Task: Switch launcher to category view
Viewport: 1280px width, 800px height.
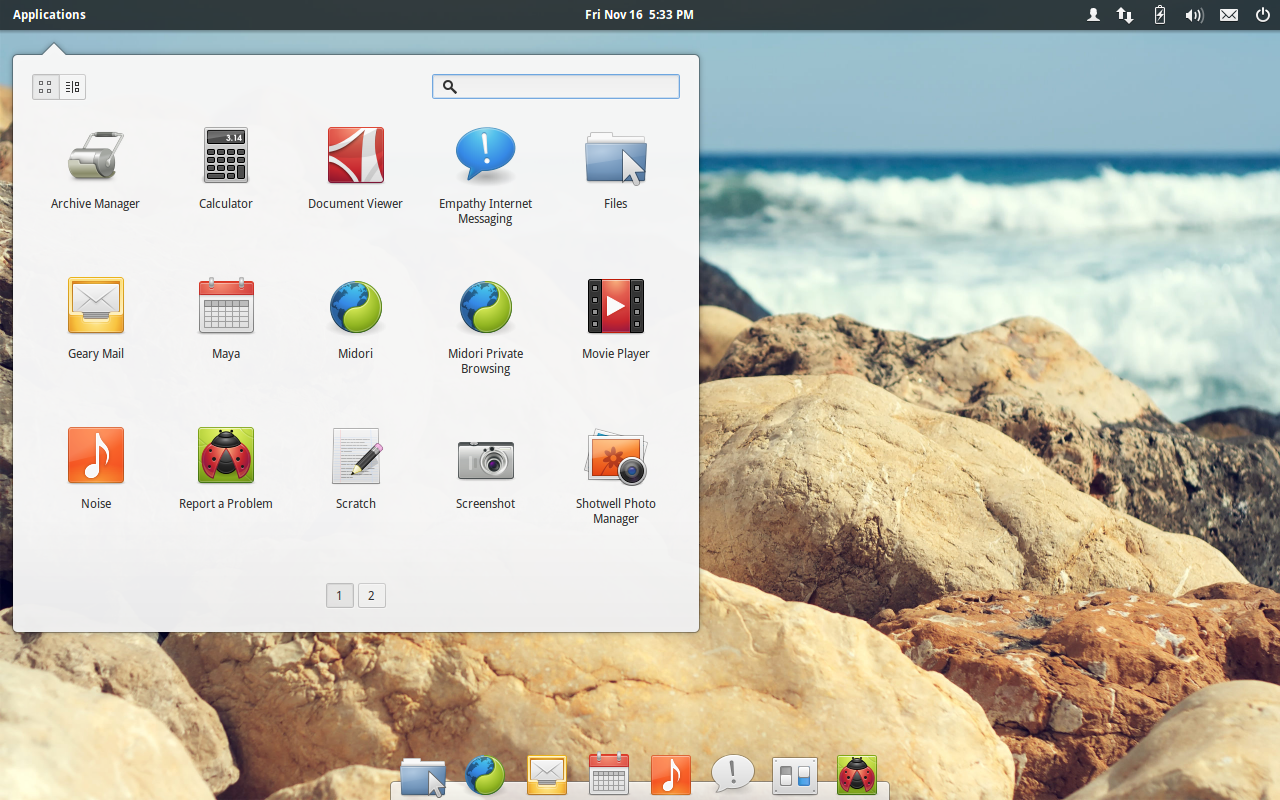Action: (x=73, y=87)
